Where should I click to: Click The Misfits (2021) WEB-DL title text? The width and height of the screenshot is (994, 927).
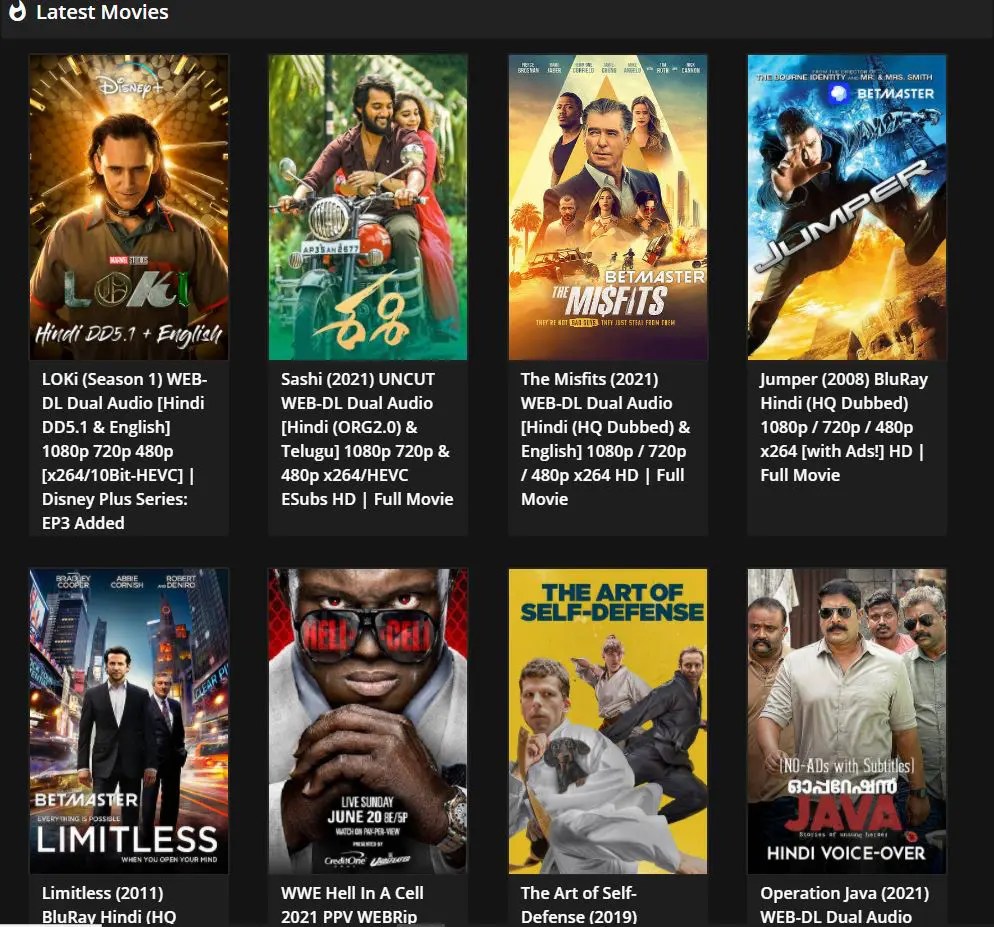point(605,439)
